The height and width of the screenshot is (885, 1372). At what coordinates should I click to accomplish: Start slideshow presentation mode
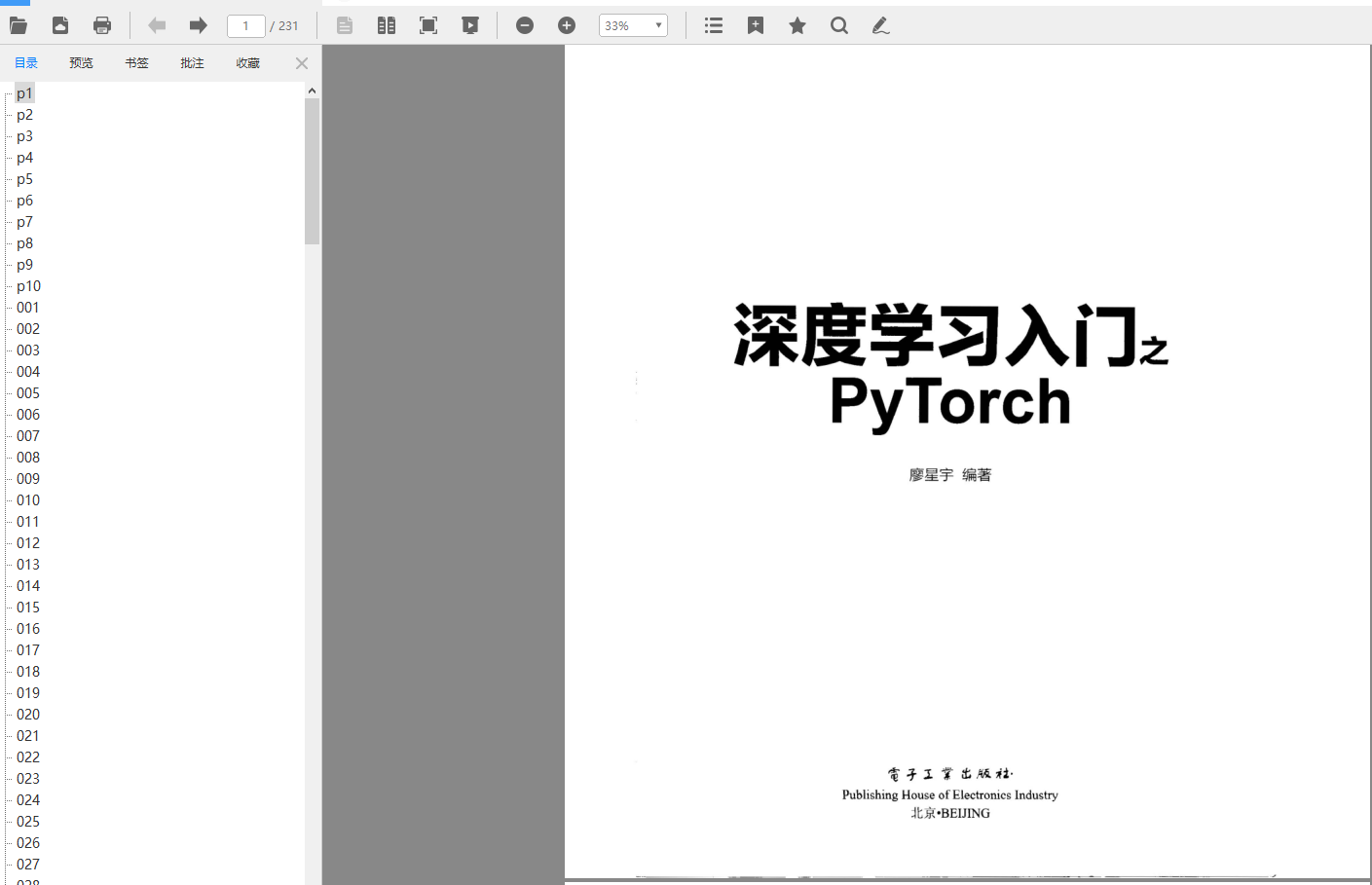coord(470,25)
